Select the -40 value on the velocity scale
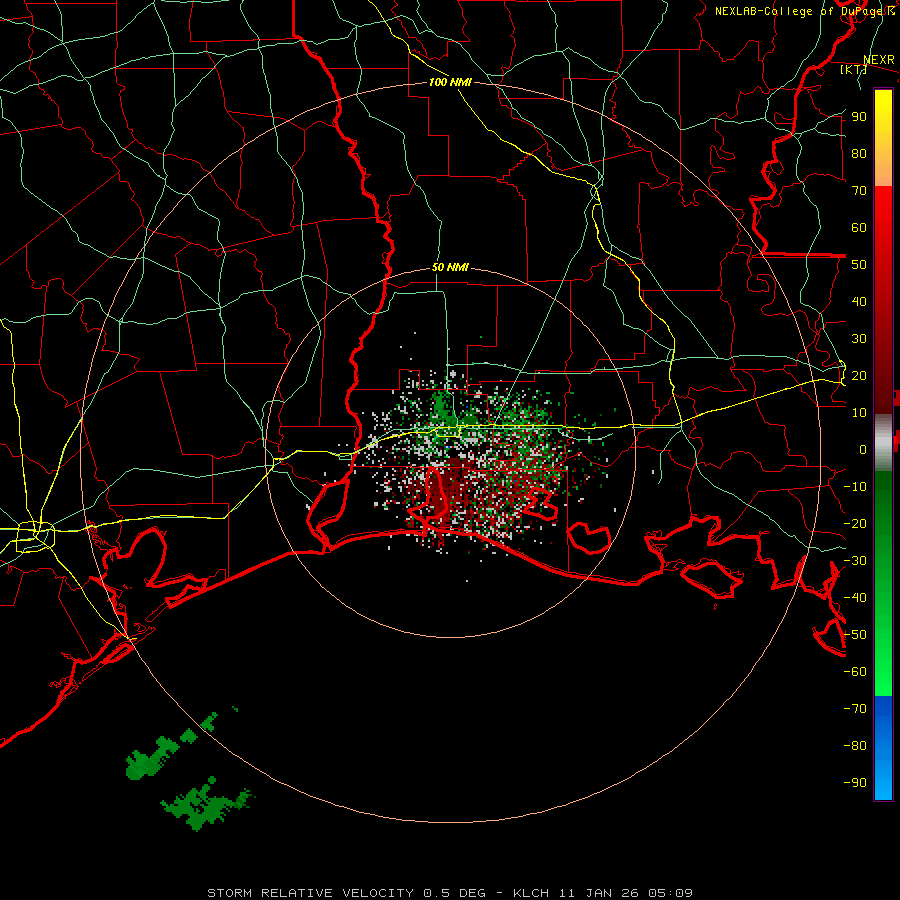This screenshot has height=900, width=900. tap(855, 598)
